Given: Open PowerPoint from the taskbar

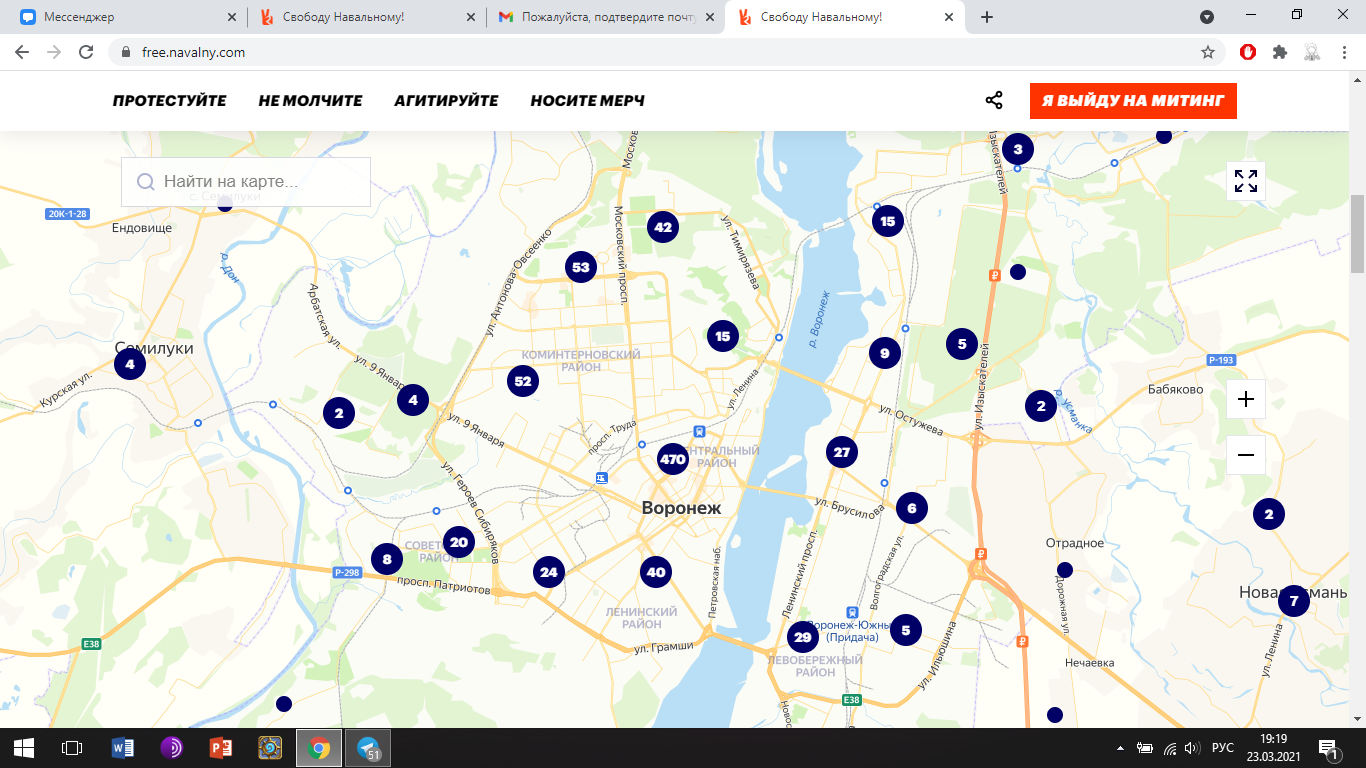Looking at the screenshot, I should coord(221,747).
